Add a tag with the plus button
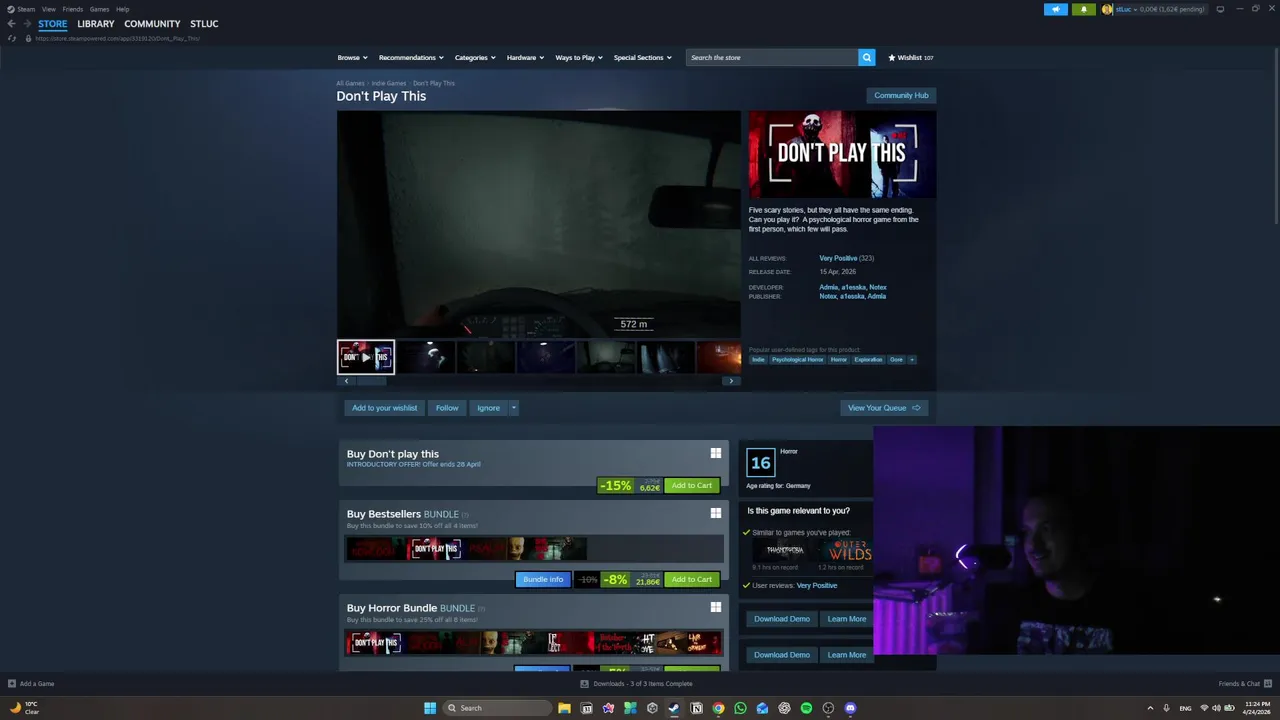 (911, 359)
